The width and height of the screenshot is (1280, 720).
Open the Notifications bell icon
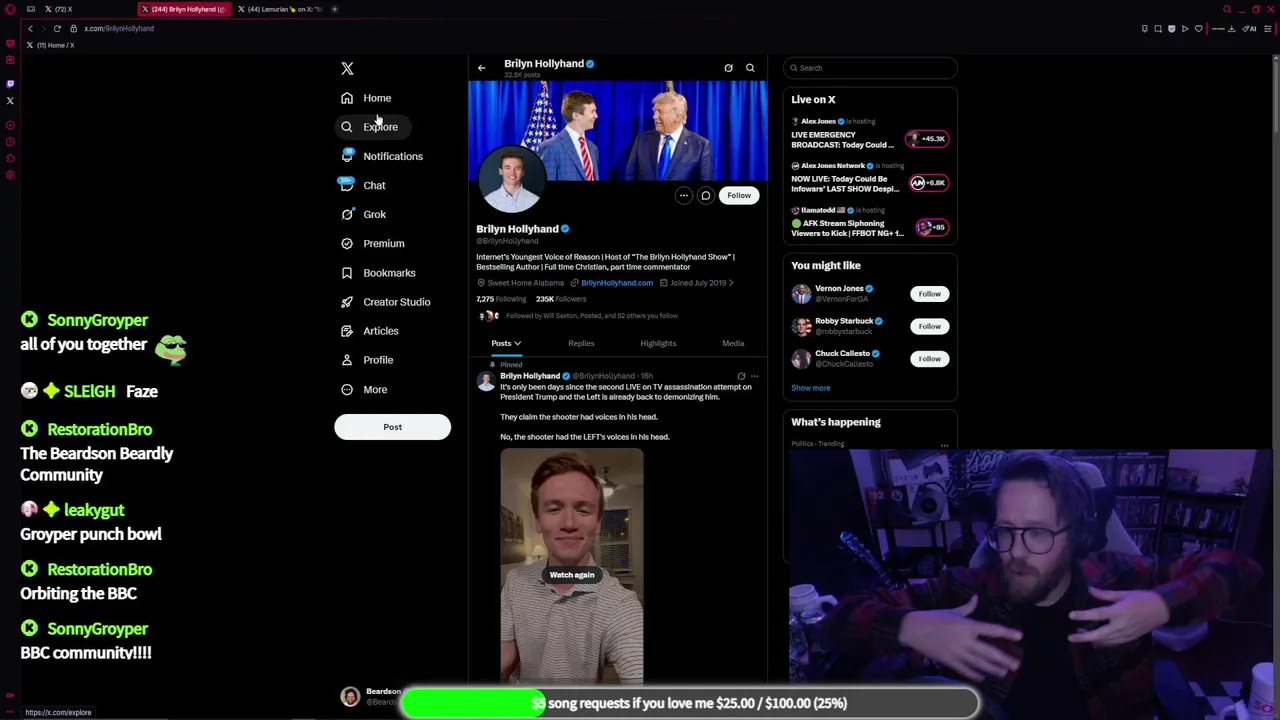347,156
